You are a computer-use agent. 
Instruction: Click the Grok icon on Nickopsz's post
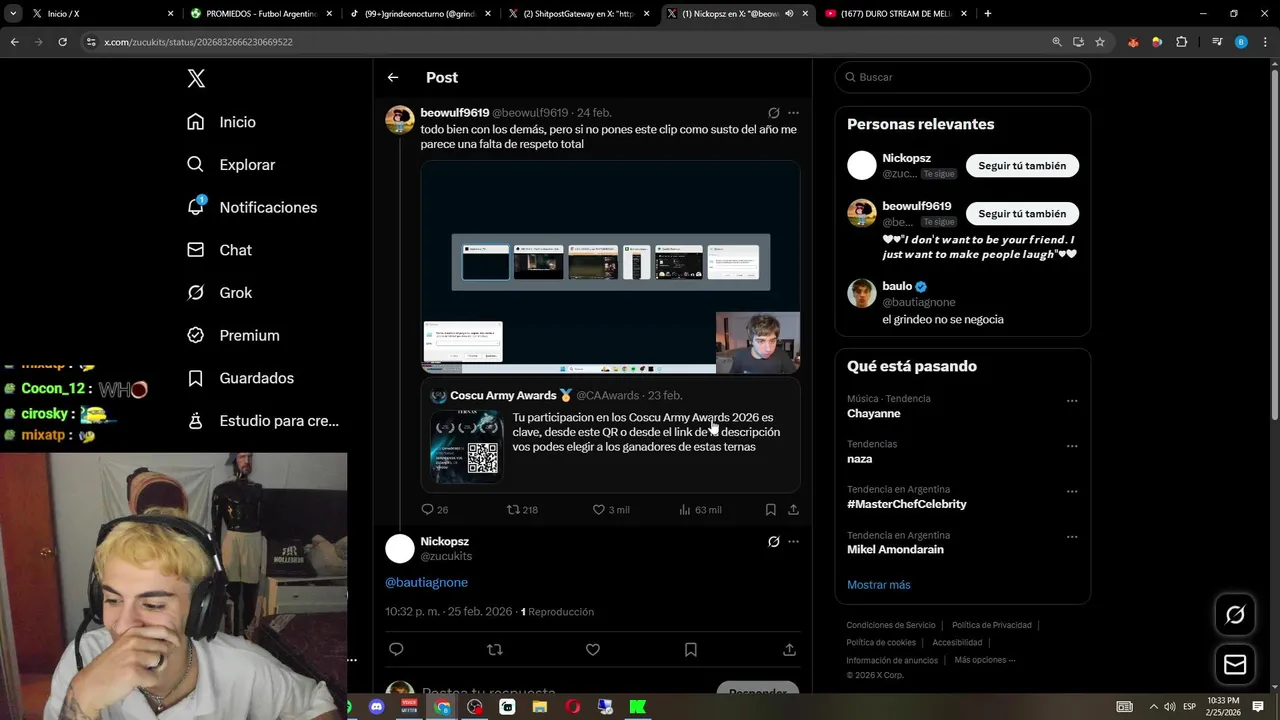point(773,542)
